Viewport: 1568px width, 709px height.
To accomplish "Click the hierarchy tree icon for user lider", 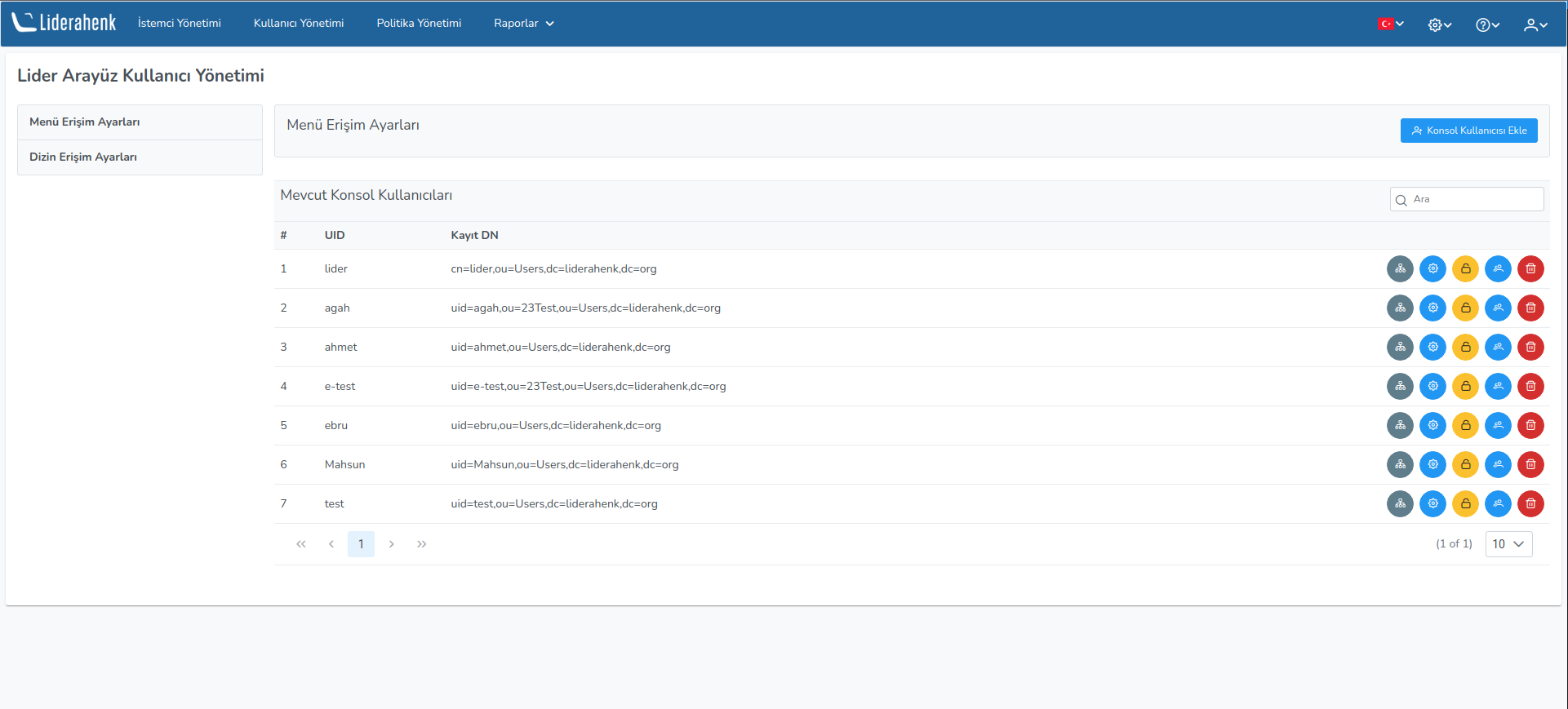I will click(x=1400, y=268).
